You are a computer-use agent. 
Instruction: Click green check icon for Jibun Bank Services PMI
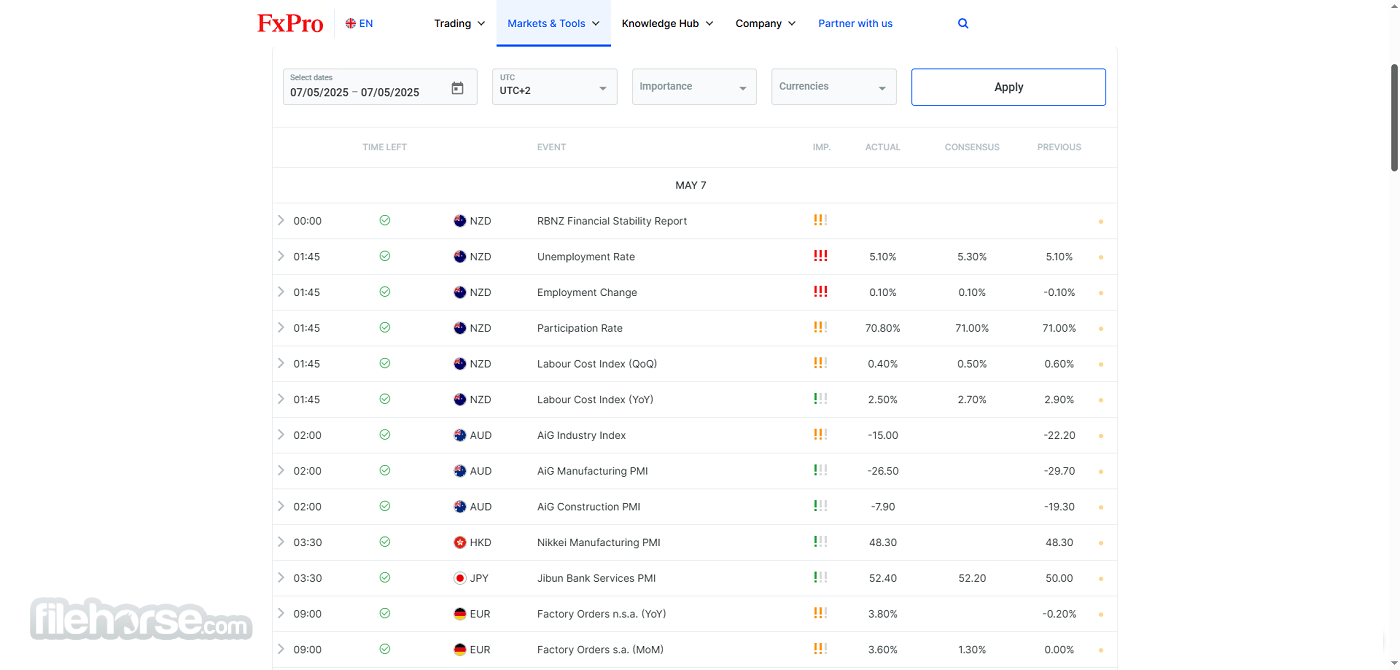(385, 577)
